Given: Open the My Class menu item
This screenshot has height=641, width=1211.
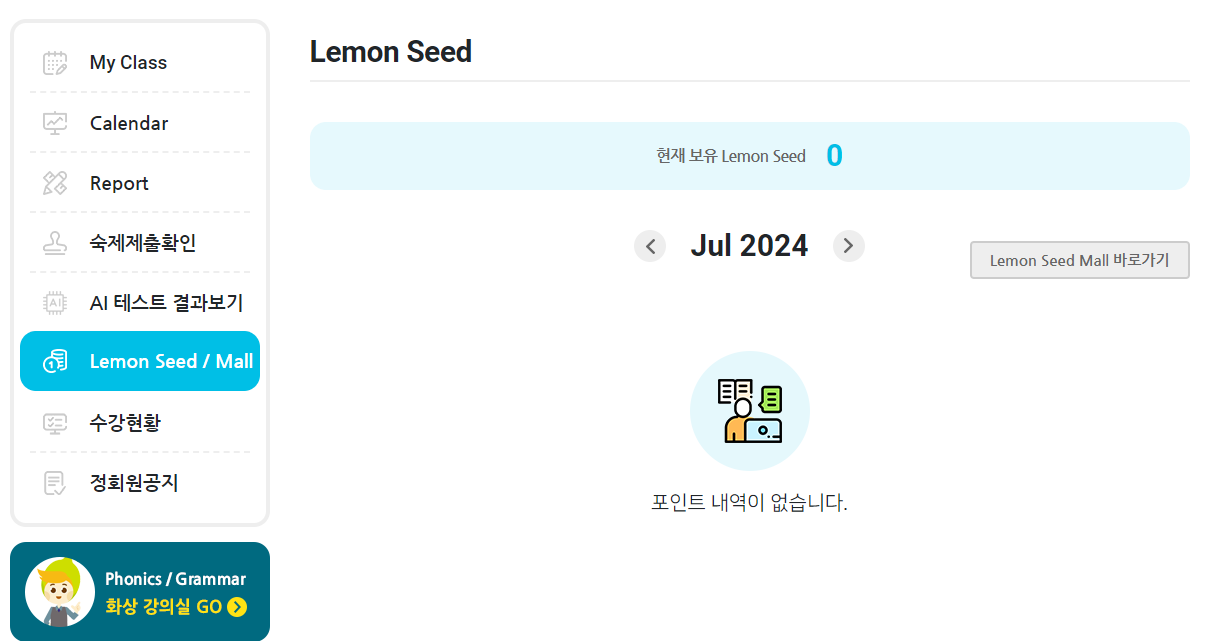Looking at the screenshot, I should (128, 63).
